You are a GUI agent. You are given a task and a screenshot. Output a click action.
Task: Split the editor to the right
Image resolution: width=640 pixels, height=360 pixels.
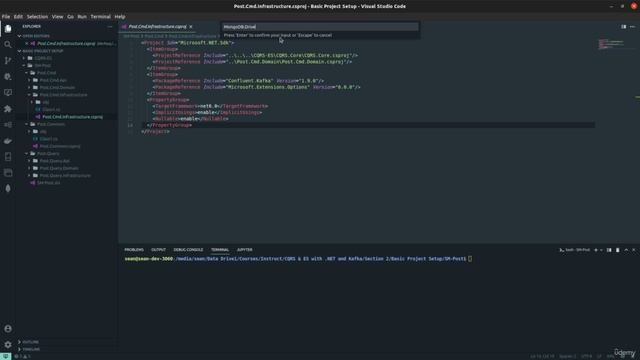click(624, 27)
